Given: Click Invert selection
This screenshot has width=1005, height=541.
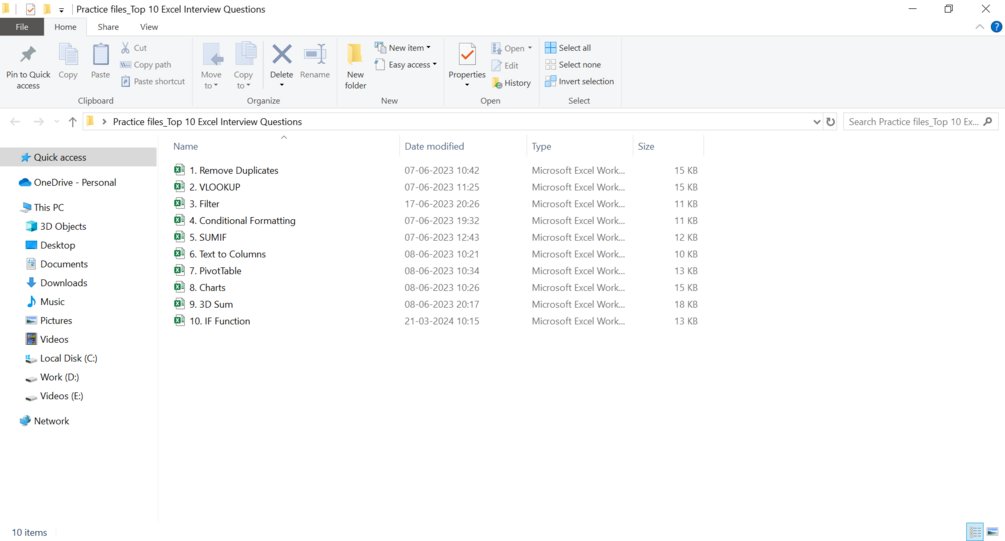Looking at the screenshot, I should pyautogui.click(x=579, y=81).
